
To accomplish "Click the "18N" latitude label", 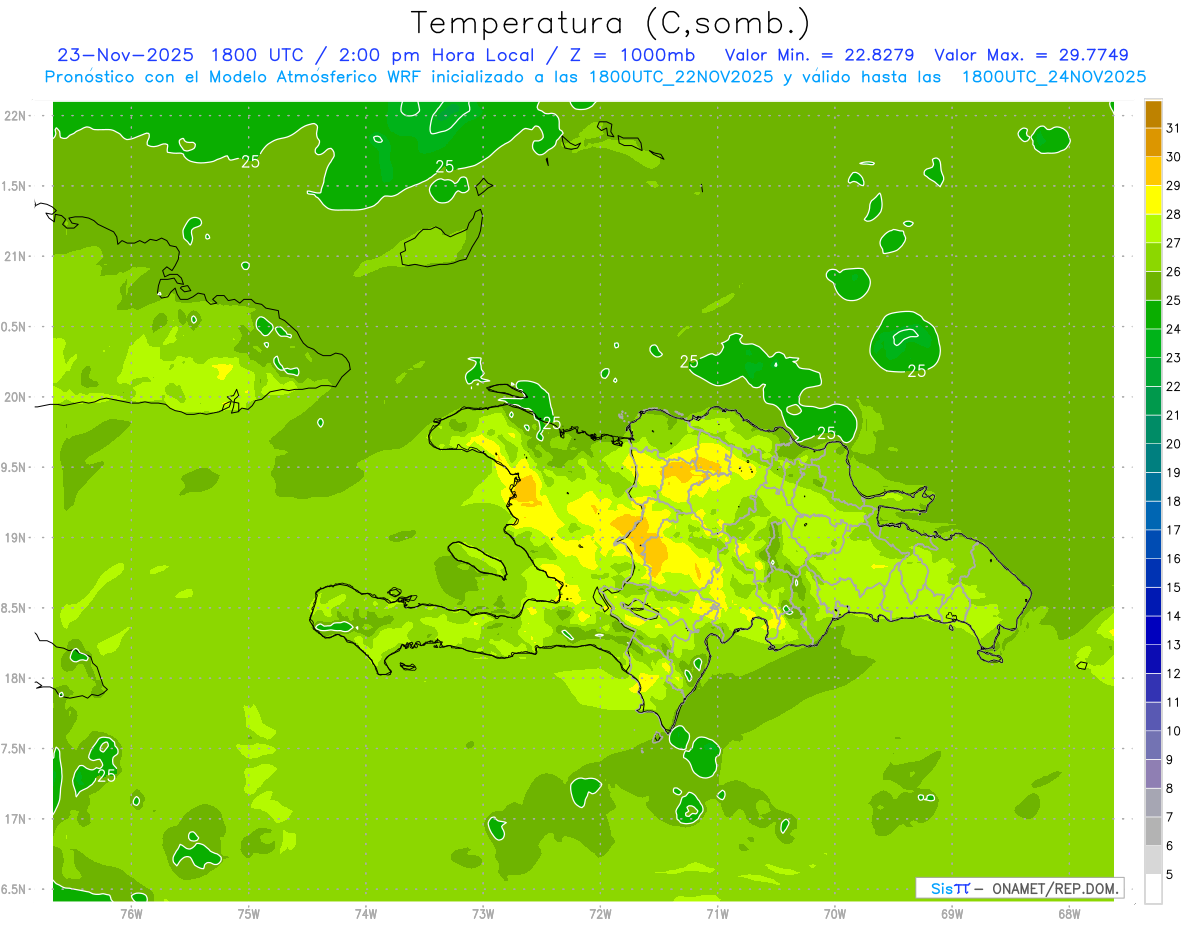I will point(16,678).
